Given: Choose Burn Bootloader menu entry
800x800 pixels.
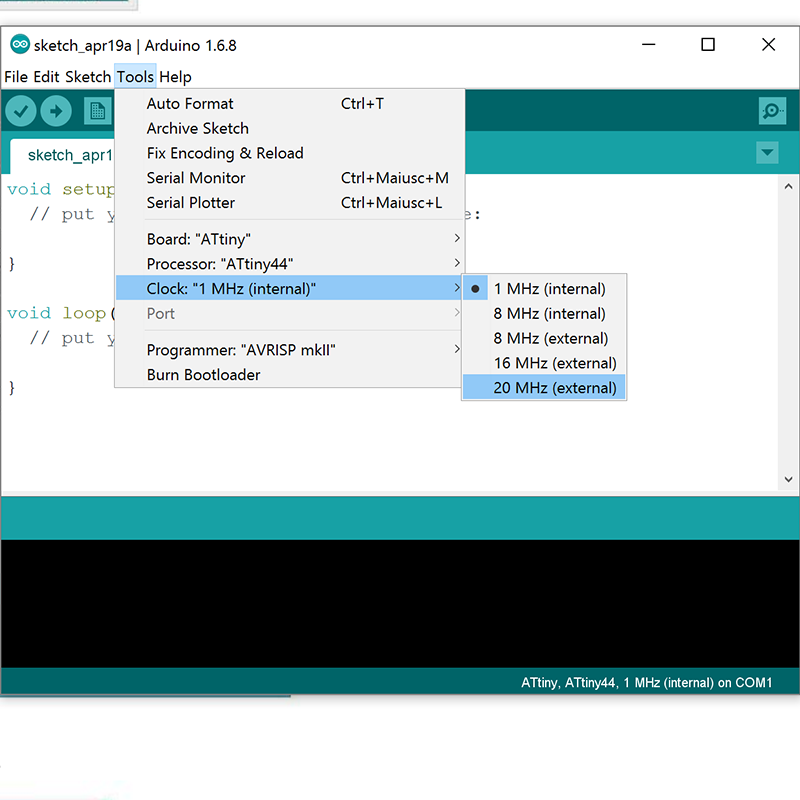Looking at the screenshot, I should point(290,375).
